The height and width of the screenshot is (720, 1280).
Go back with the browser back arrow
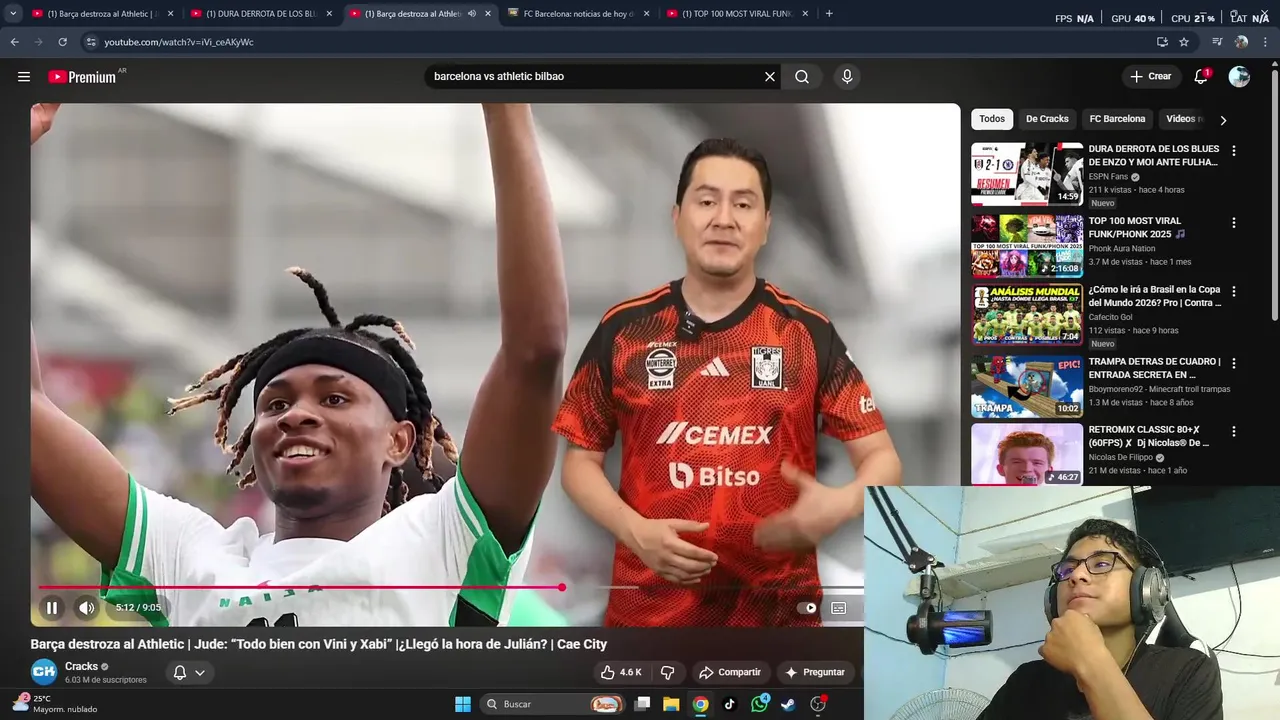coord(14,42)
